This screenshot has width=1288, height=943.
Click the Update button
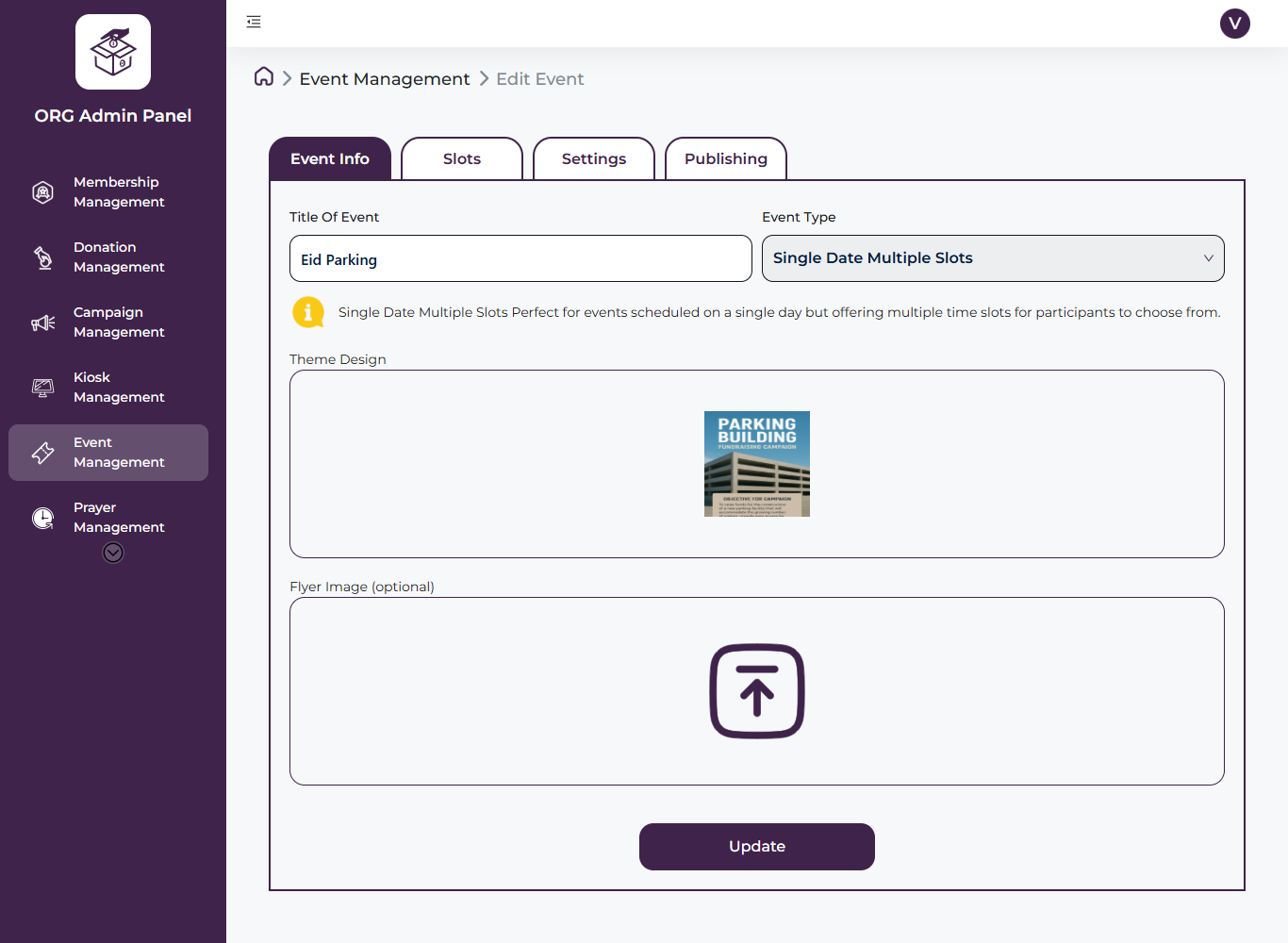click(756, 846)
